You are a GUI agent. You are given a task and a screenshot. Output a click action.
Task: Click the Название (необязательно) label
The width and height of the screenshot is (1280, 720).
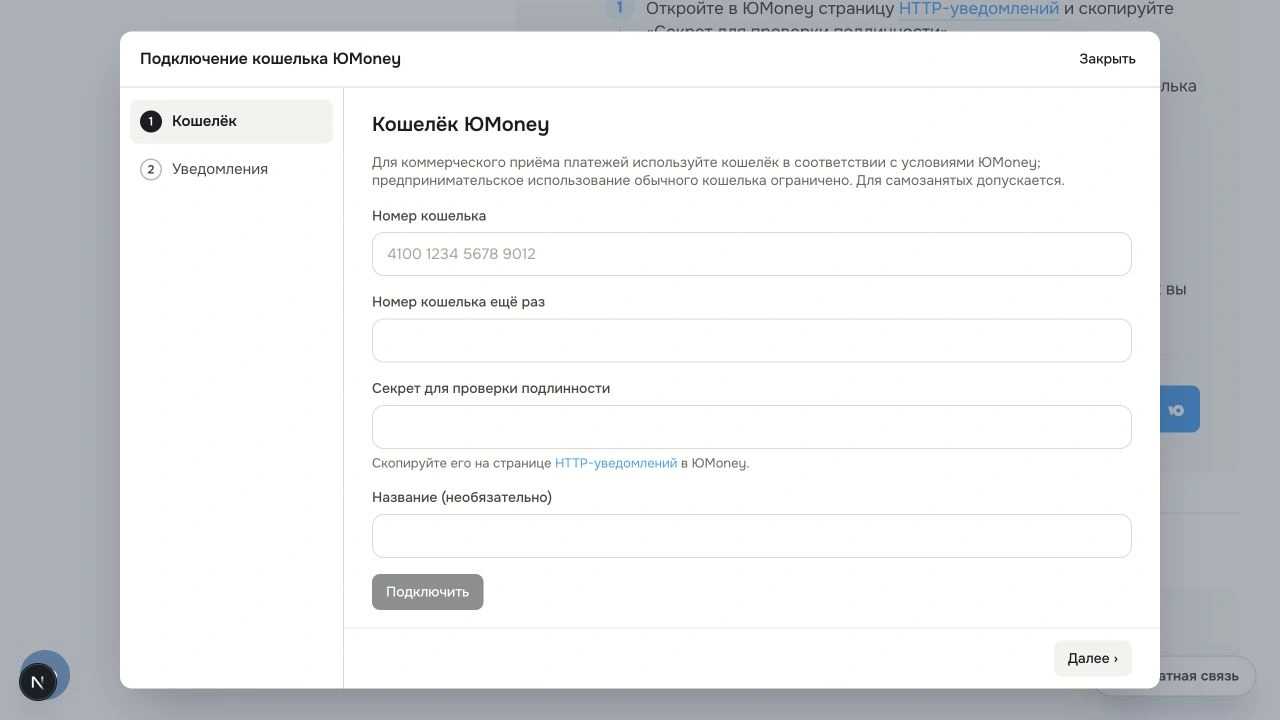[462, 497]
